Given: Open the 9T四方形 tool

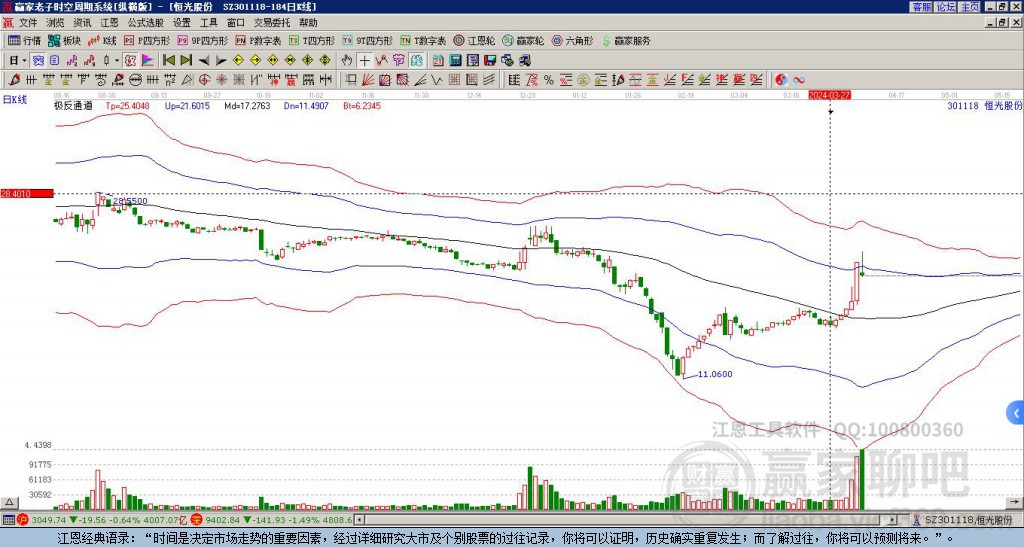Looking at the screenshot, I should click(x=368, y=41).
